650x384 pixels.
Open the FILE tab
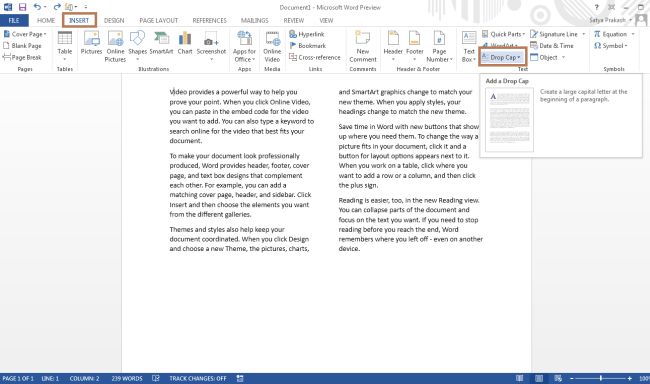point(14,20)
